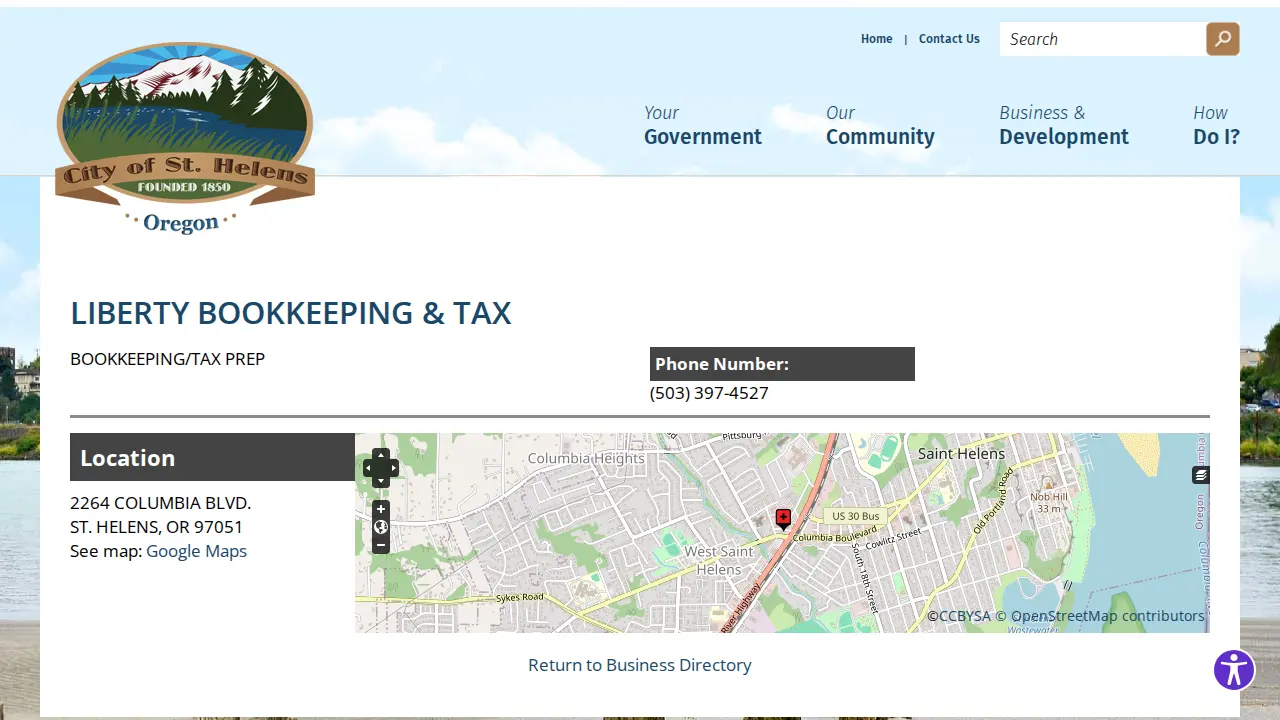1280x720 pixels.
Task: Click the BOOKKEEPING/TAX PREP category text
Action: click(168, 359)
